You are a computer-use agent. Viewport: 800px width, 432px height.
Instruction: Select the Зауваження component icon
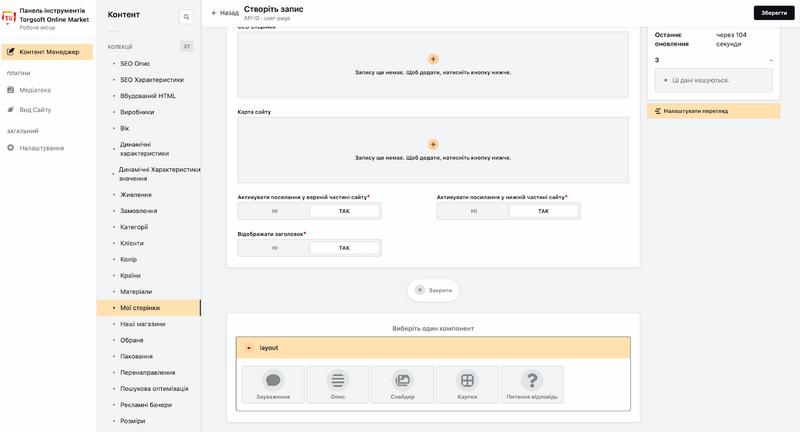(x=273, y=385)
